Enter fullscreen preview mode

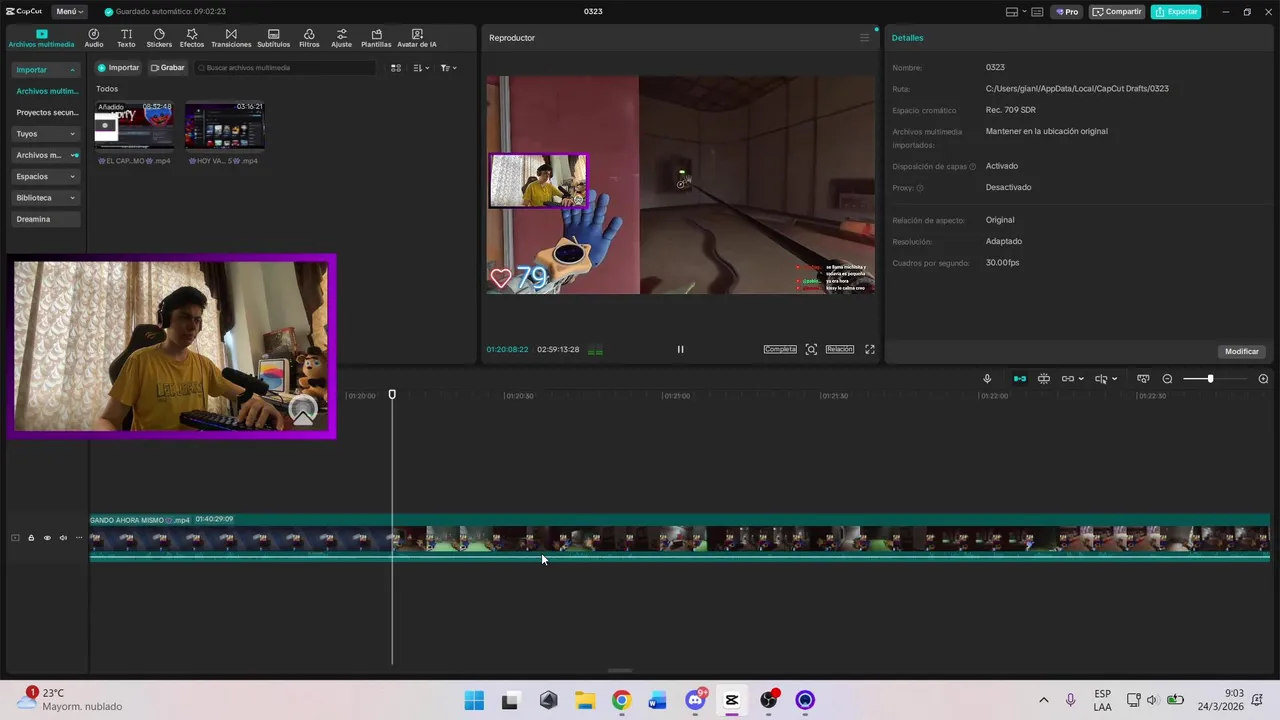tap(870, 349)
